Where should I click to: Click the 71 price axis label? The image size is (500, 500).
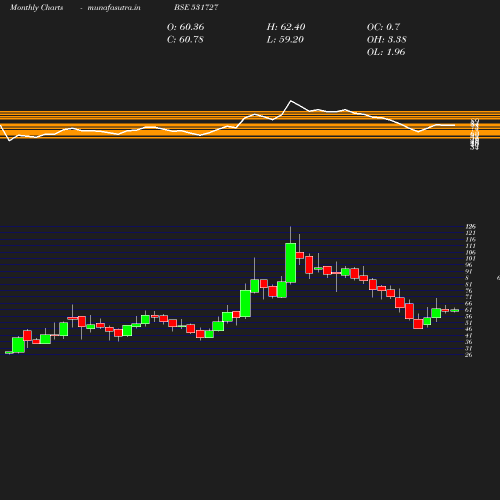click(469, 297)
